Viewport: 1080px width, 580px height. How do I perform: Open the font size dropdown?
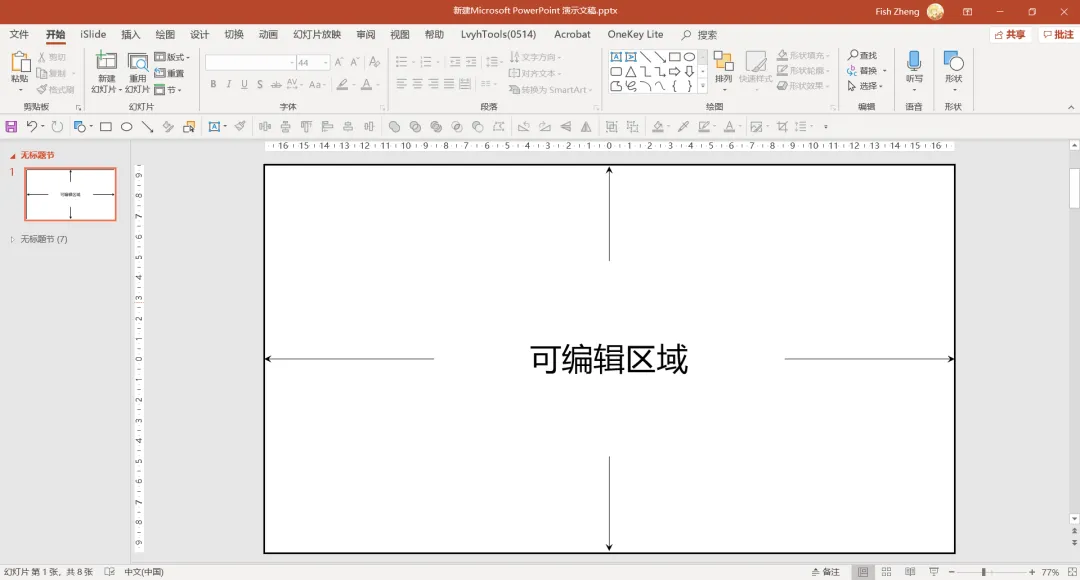[326, 63]
